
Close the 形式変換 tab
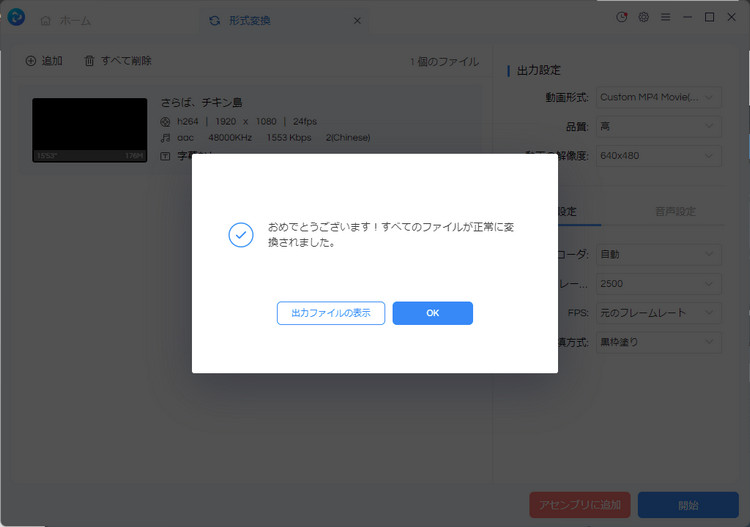[357, 21]
